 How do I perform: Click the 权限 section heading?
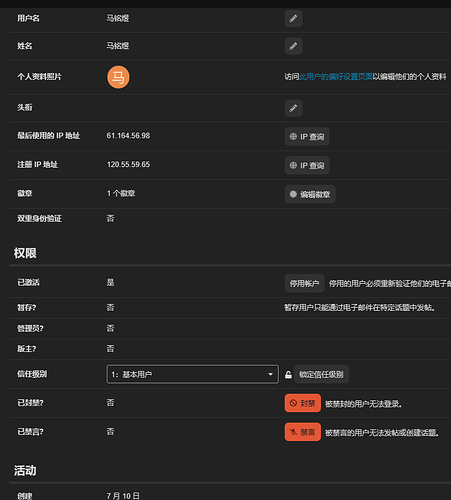[x=25, y=253]
